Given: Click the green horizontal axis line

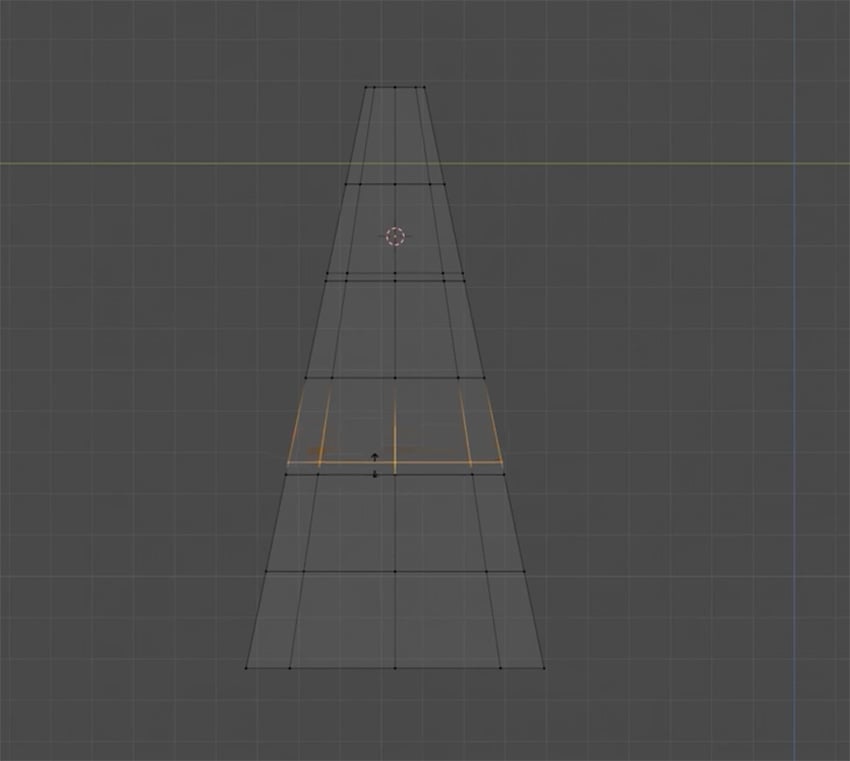Looking at the screenshot, I should coord(150,161).
